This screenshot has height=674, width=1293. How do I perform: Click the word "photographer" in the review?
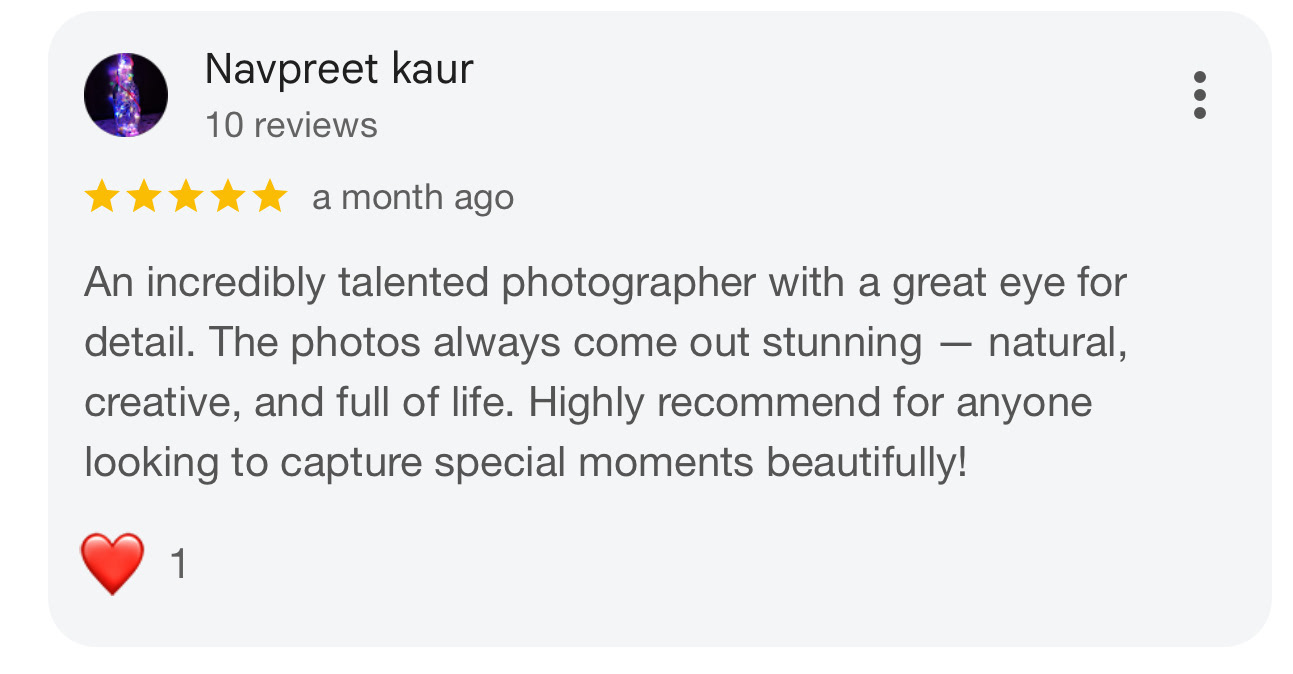(x=628, y=284)
